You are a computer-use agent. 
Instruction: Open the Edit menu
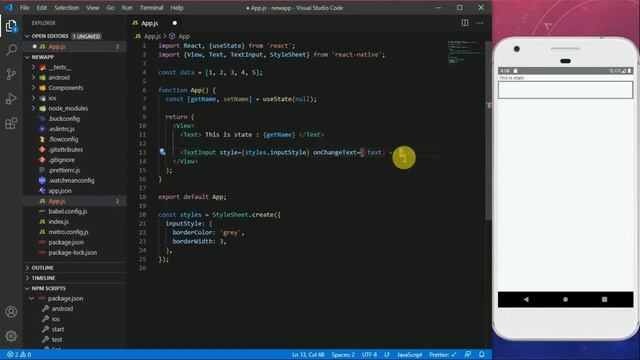pyautogui.click(x=42, y=8)
